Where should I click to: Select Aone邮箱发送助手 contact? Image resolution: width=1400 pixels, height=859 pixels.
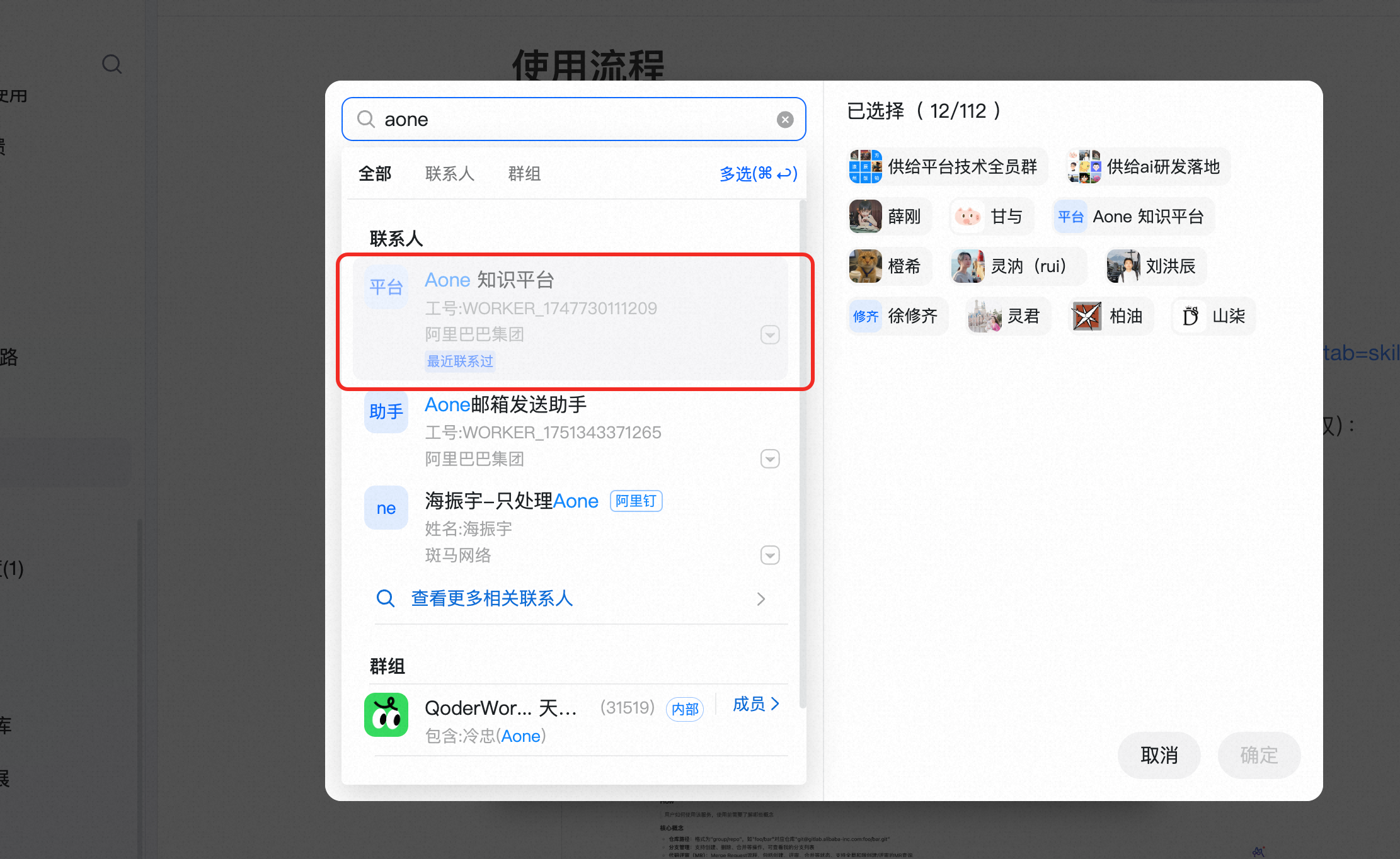[x=571, y=431]
